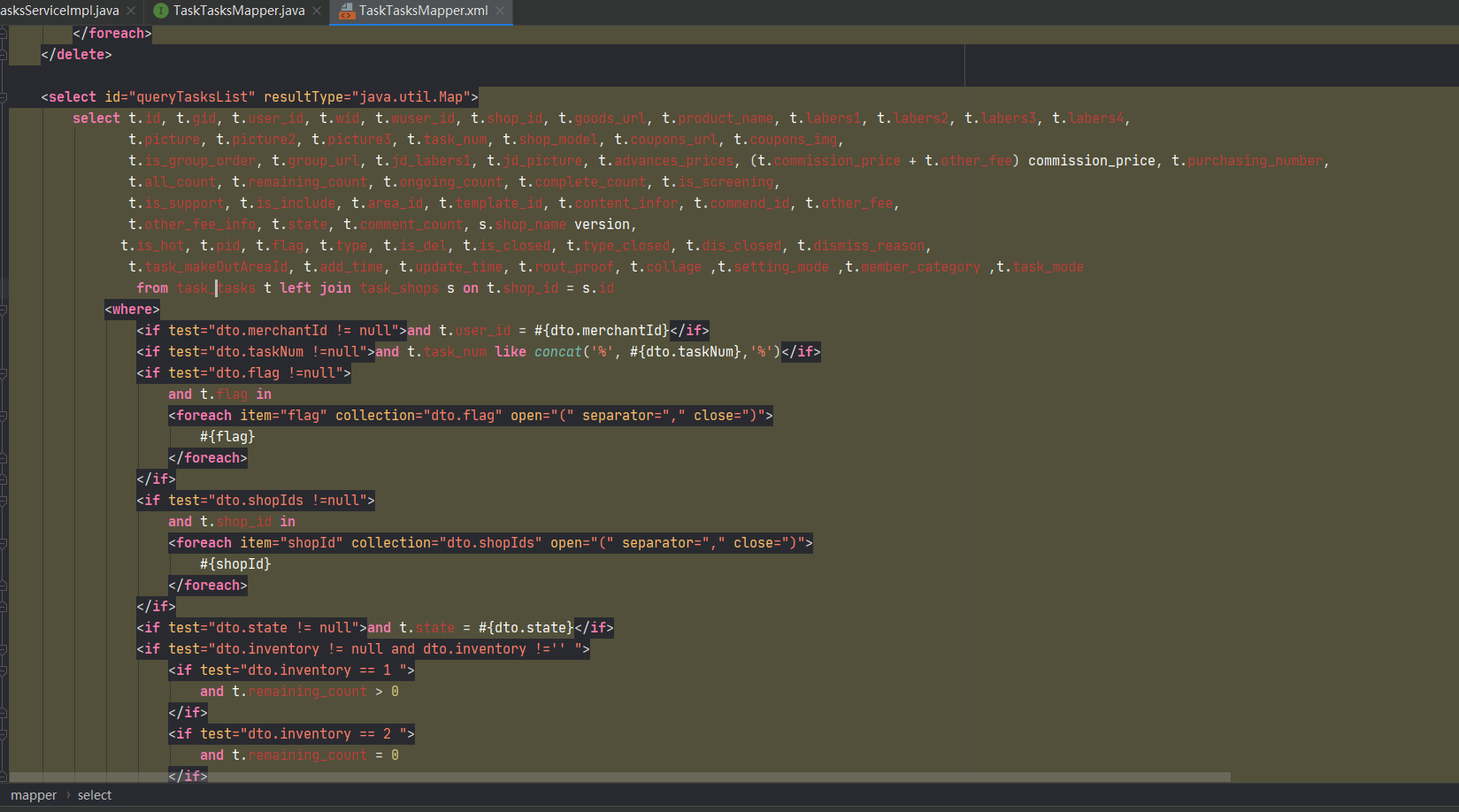Switch to the TaskTasksServiceImpl.java tab

click(60, 11)
